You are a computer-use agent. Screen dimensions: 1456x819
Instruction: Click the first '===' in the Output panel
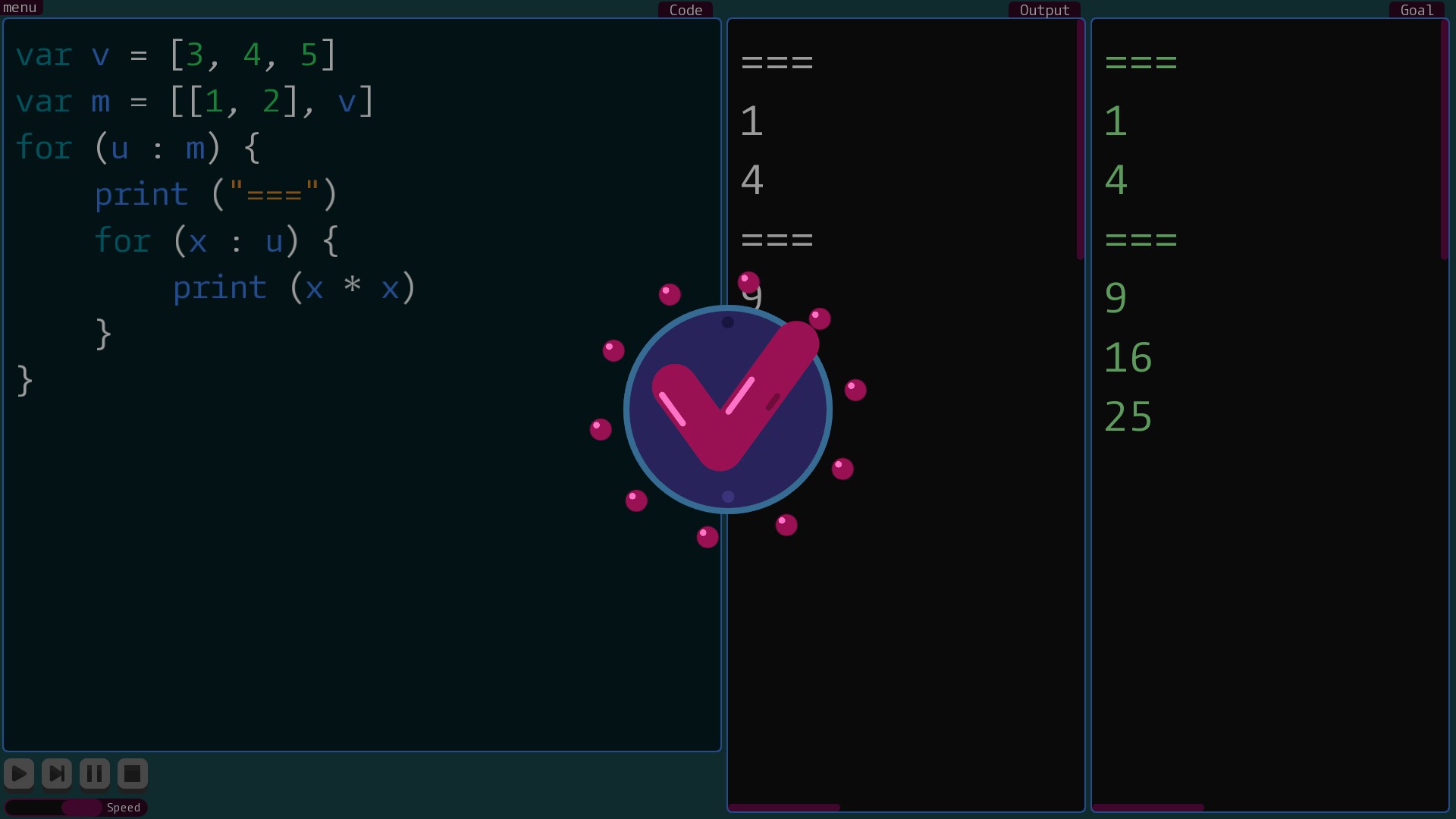click(x=777, y=62)
